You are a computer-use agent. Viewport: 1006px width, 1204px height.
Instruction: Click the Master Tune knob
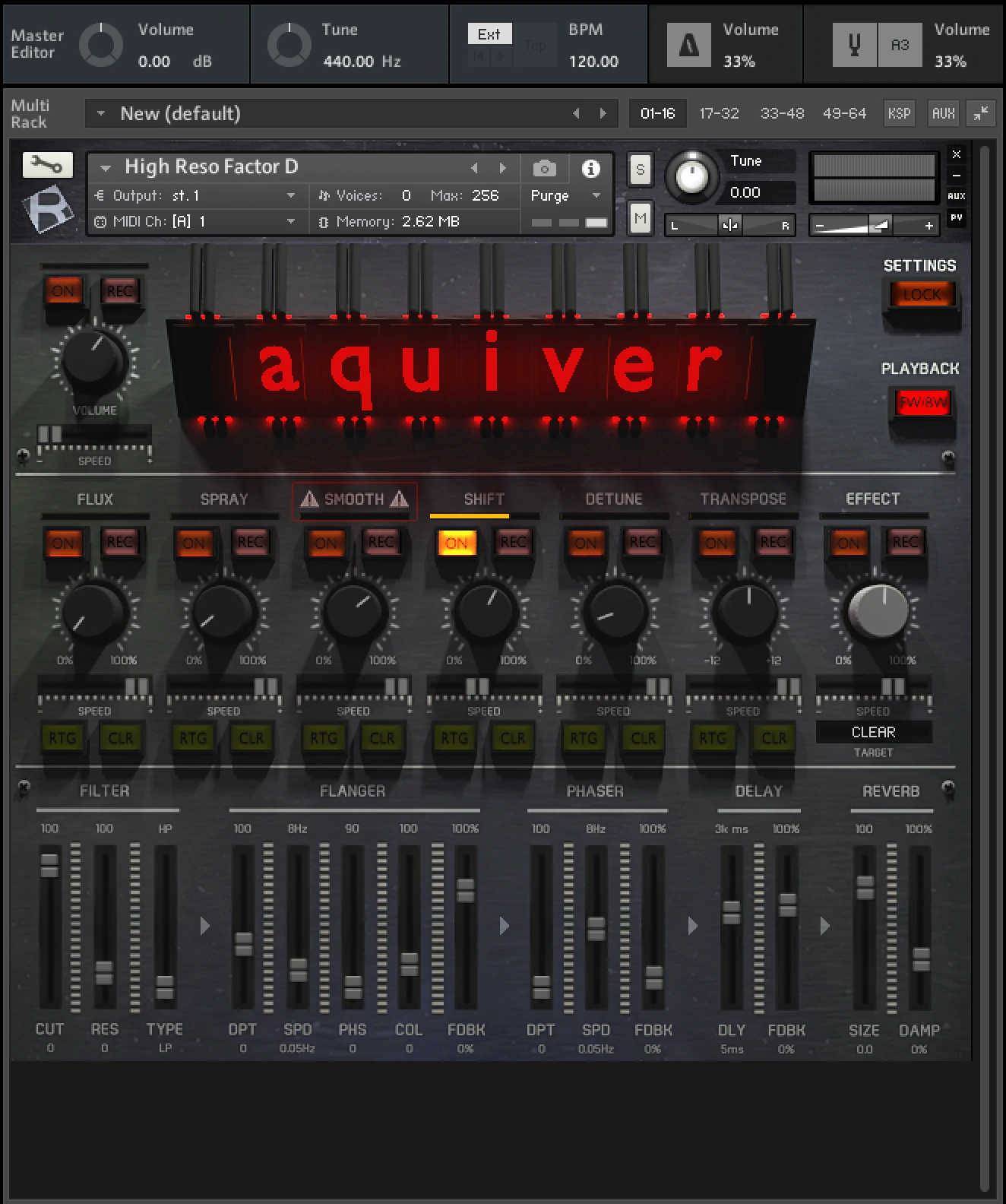click(x=289, y=45)
